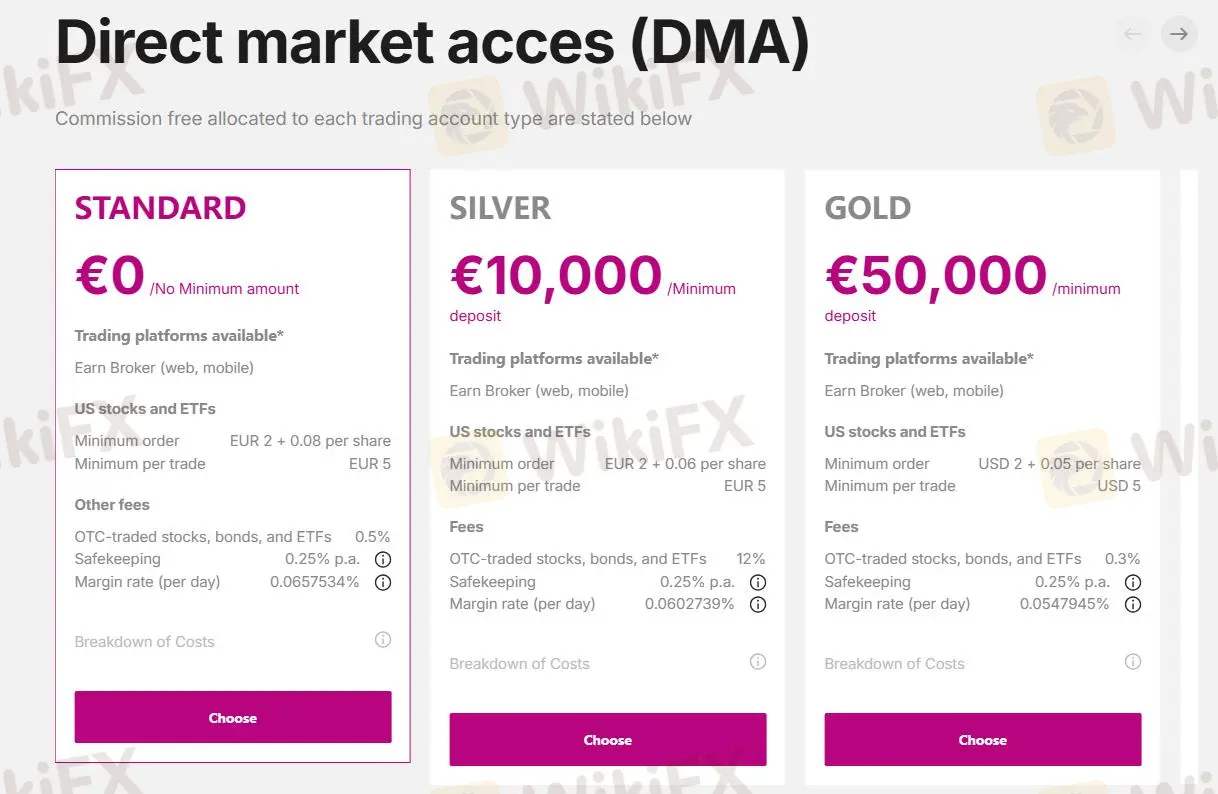Select the STANDARD plan heading

tap(160, 208)
